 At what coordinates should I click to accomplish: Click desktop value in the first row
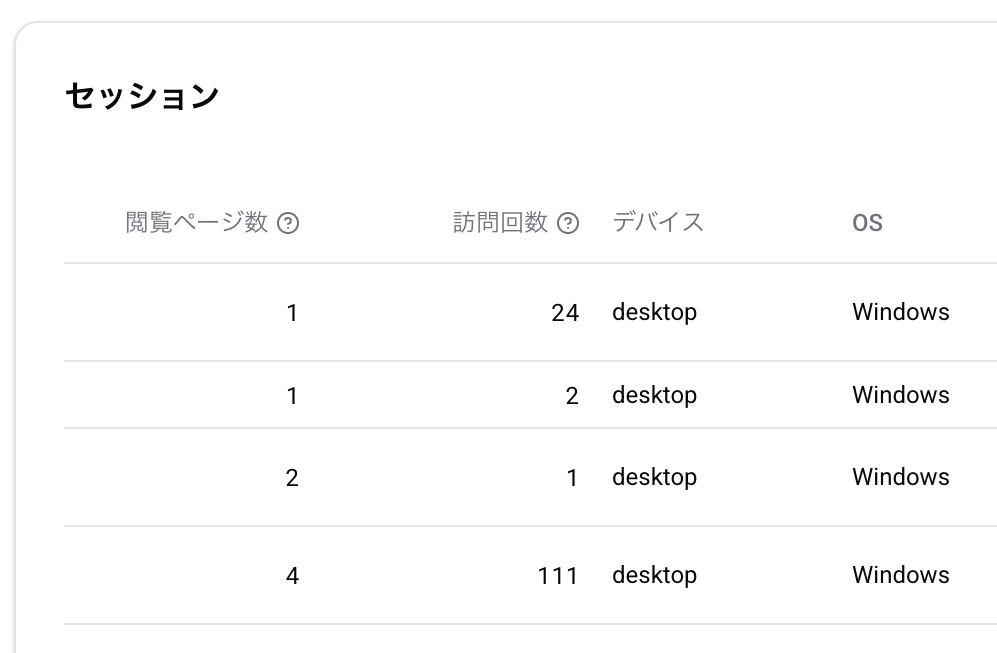pyautogui.click(x=654, y=312)
